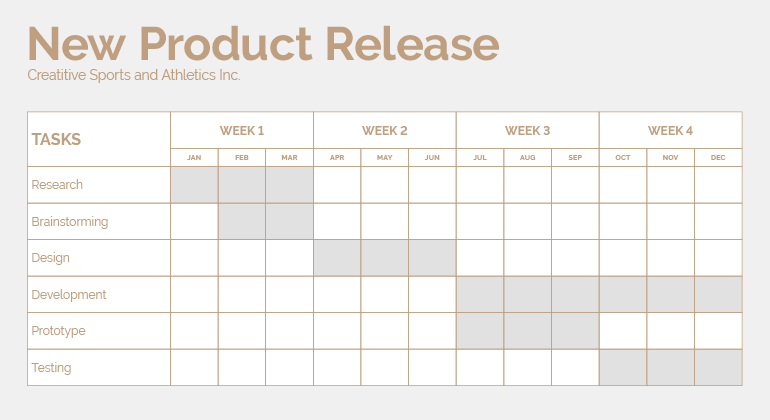
Task: Click shaded APR cell in Design row
Action: (x=337, y=258)
